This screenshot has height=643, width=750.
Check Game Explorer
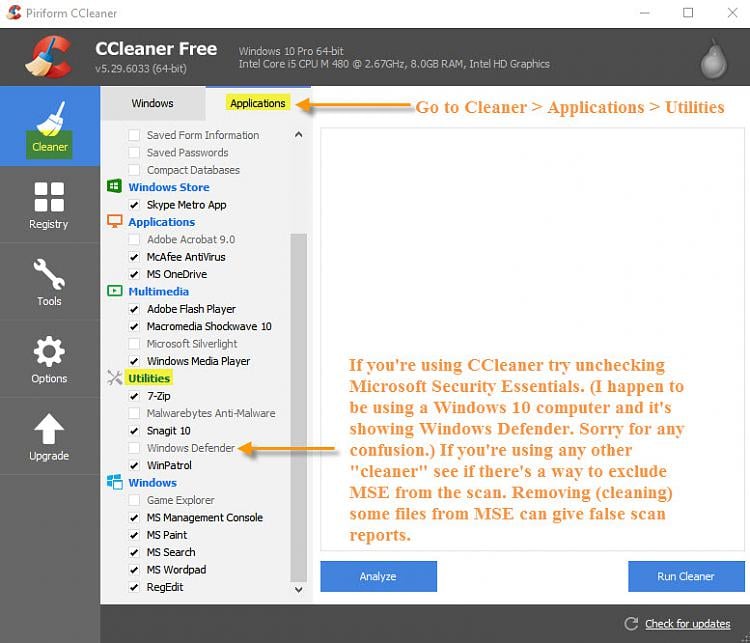134,500
